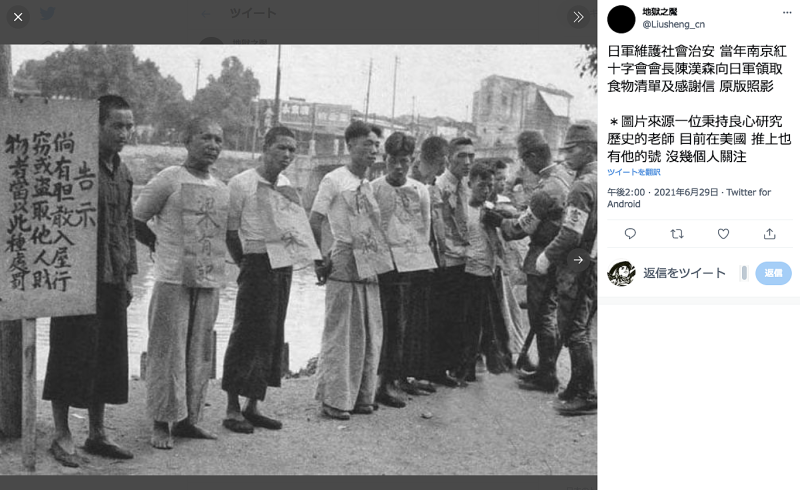Click the retweet icon
800x490 pixels.
677,234
